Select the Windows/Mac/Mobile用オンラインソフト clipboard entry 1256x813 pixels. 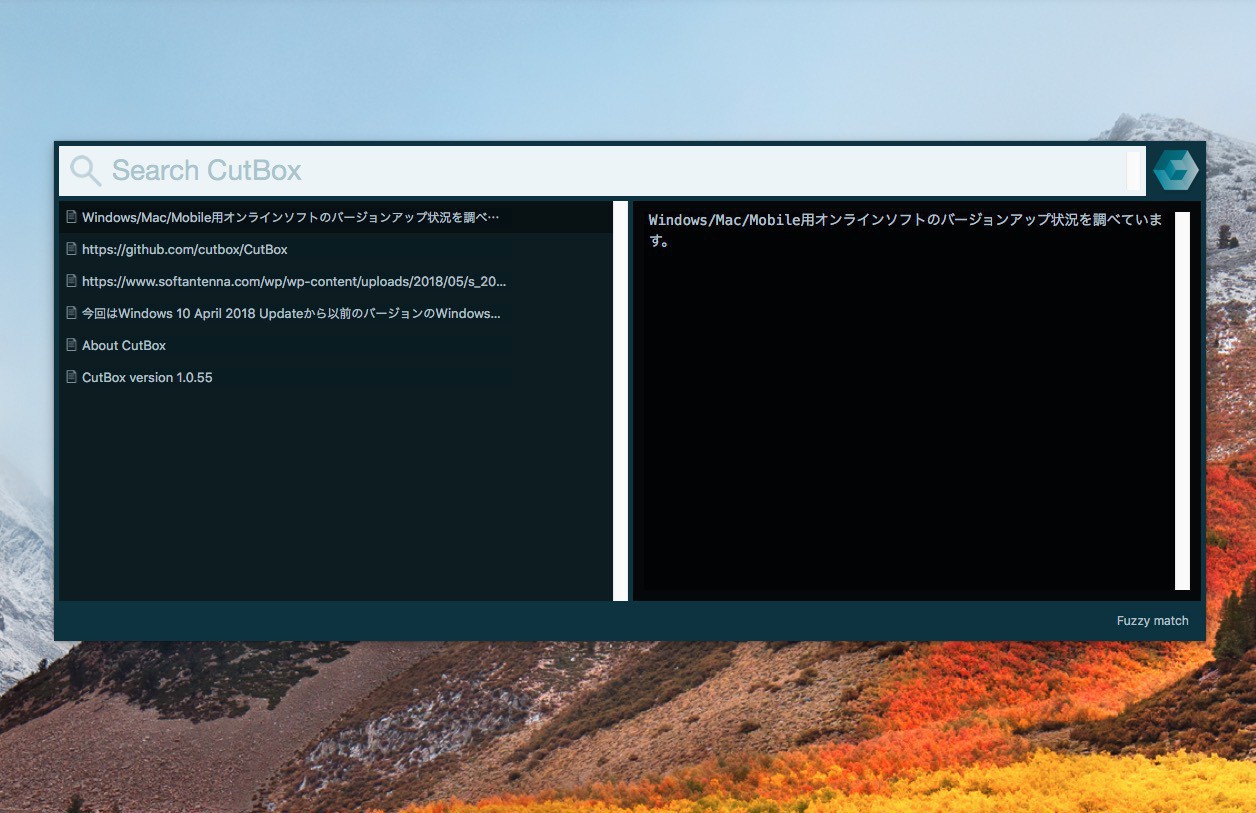click(x=336, y=217)
